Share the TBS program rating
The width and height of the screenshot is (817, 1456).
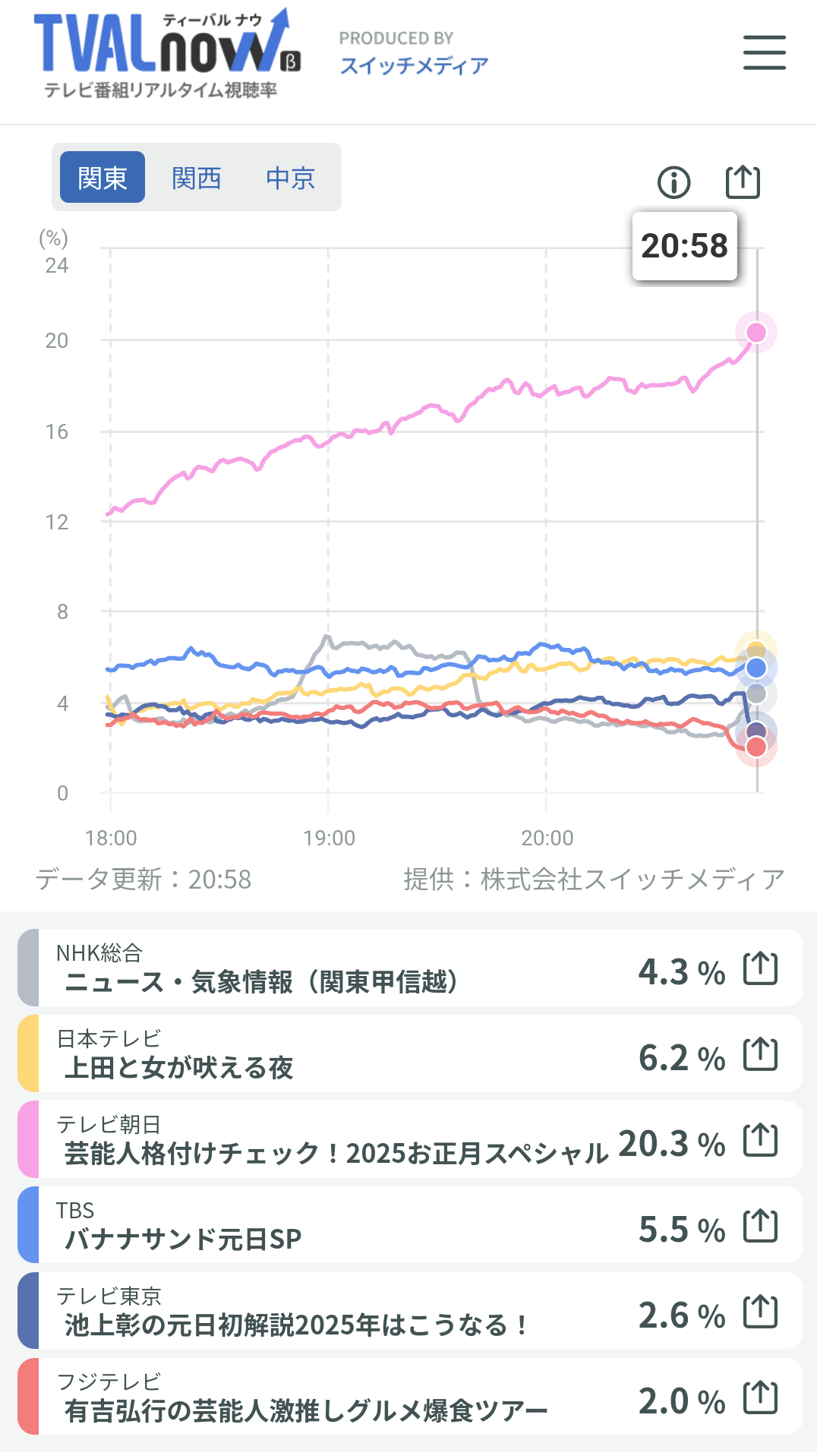pyautogui.click(x=760, y=1226)
